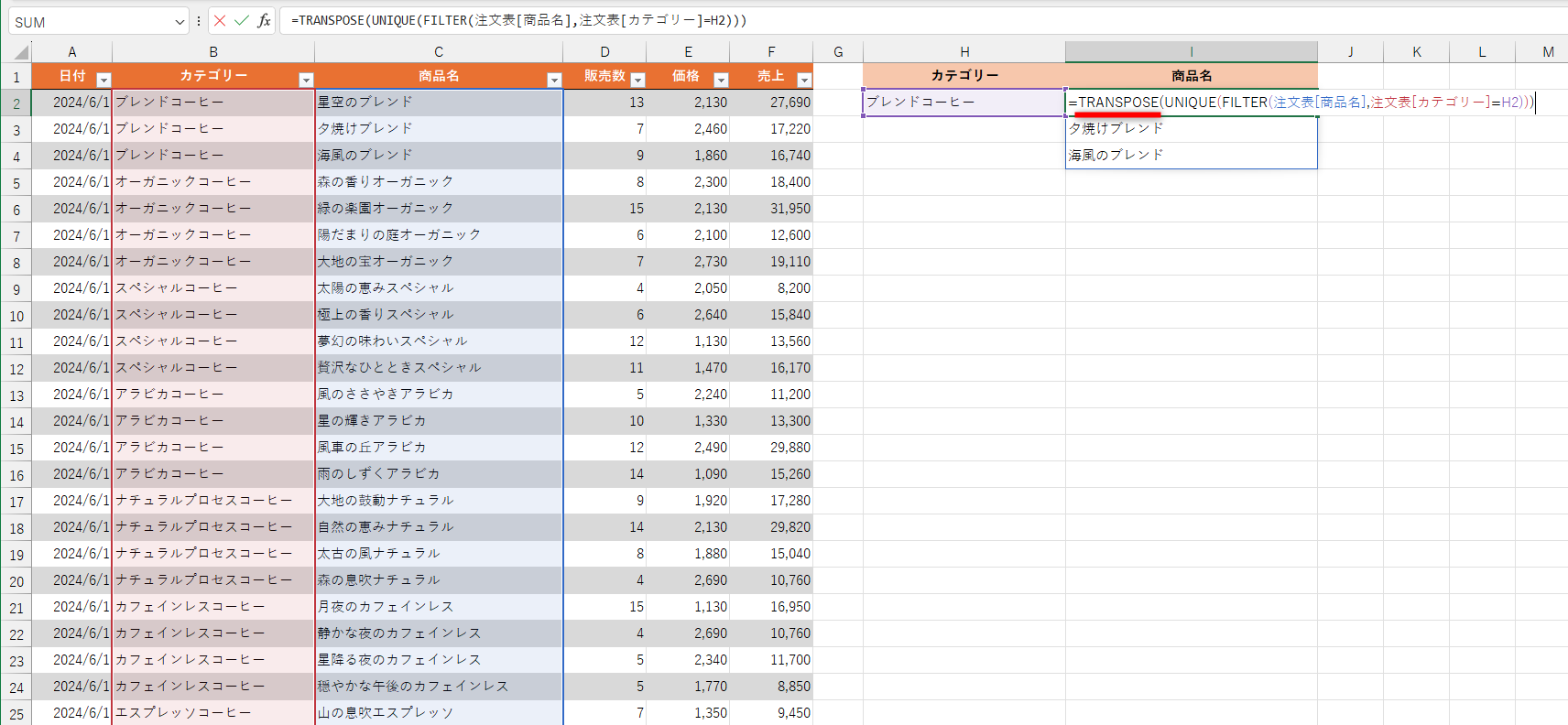Select row 2 header
Screen dimensions: 1568x725
(16, 103)
